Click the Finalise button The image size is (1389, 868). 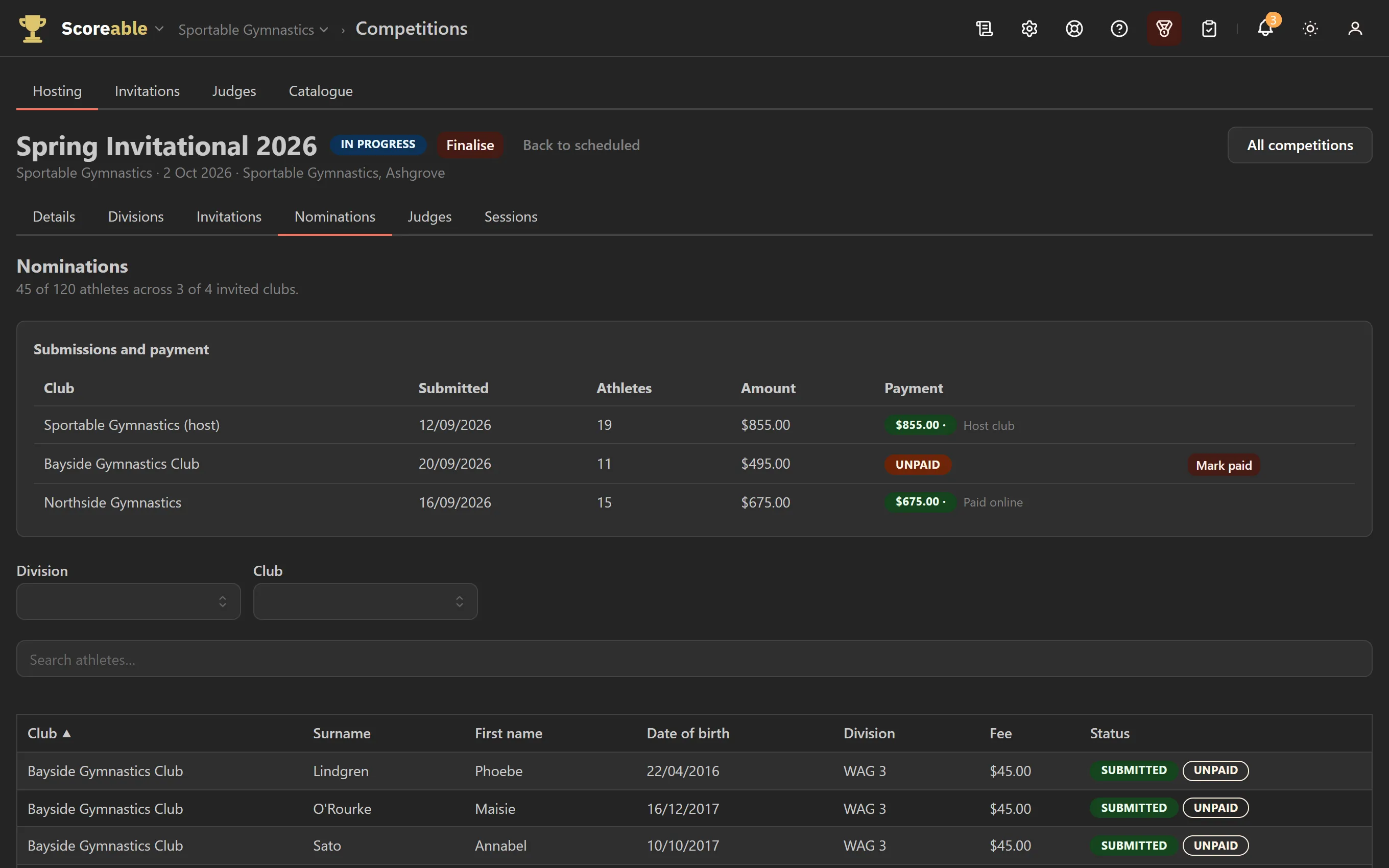469,144
